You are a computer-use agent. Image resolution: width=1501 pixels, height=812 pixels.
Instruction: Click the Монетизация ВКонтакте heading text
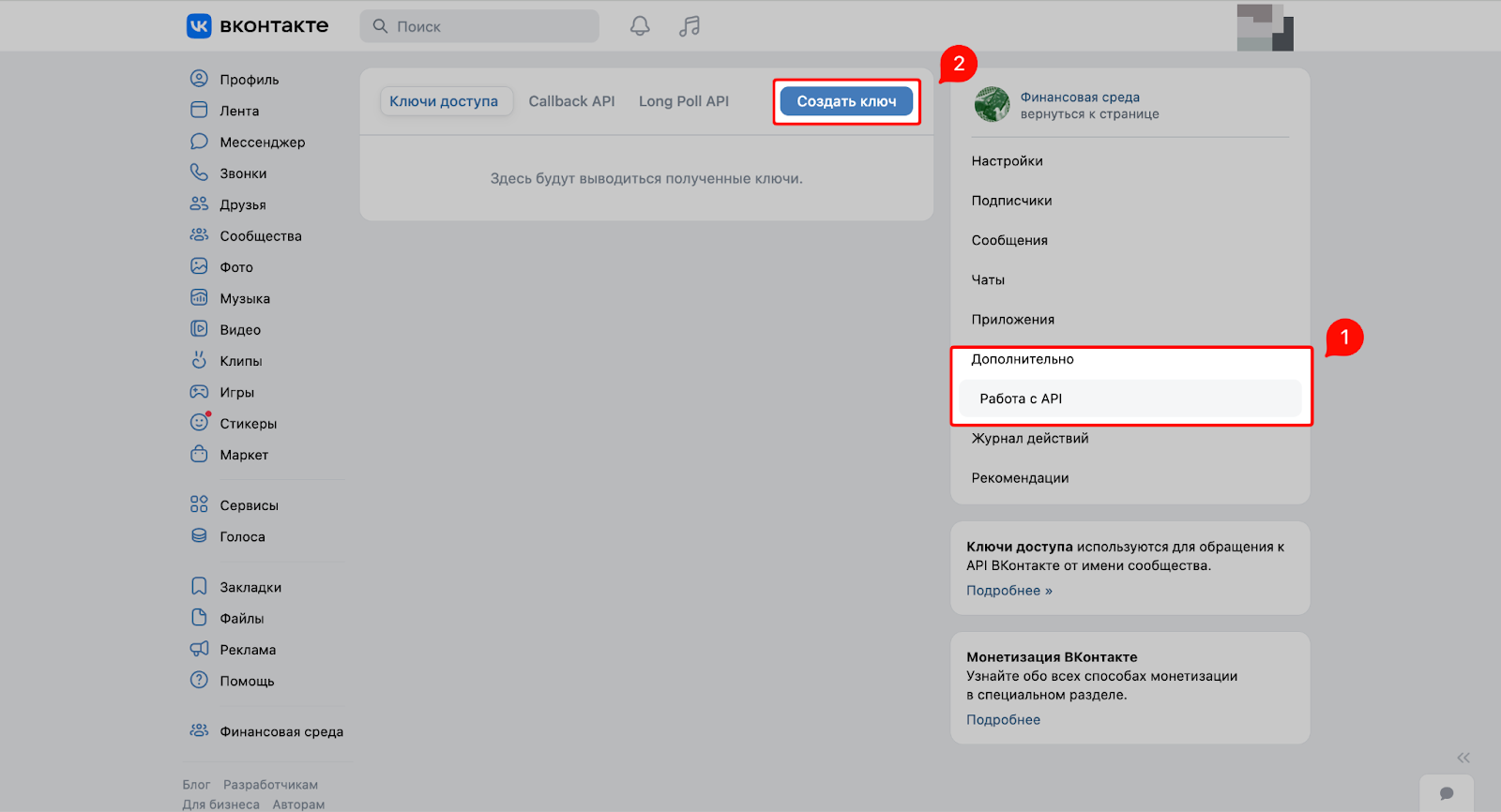click(1052, 657)
